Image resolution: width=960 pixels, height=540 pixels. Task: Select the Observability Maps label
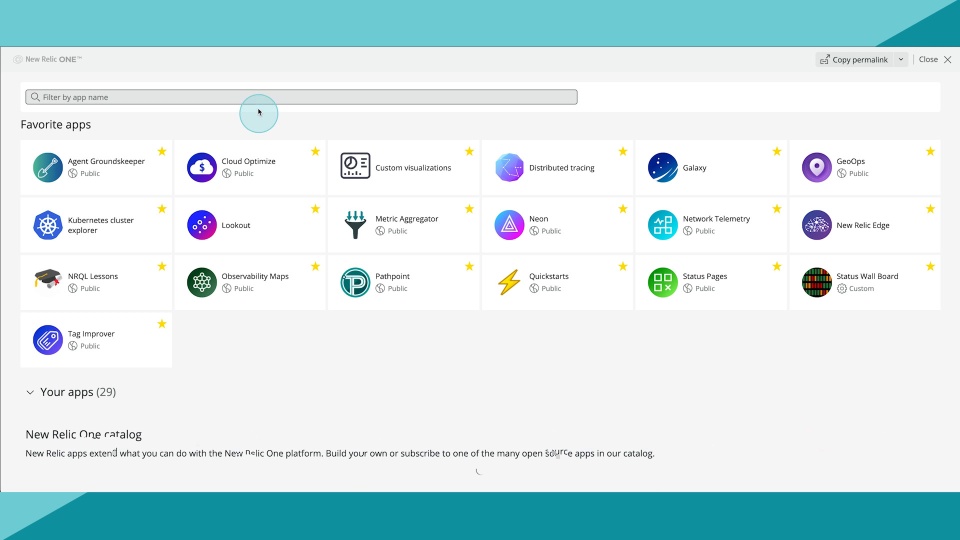[255, 276]
